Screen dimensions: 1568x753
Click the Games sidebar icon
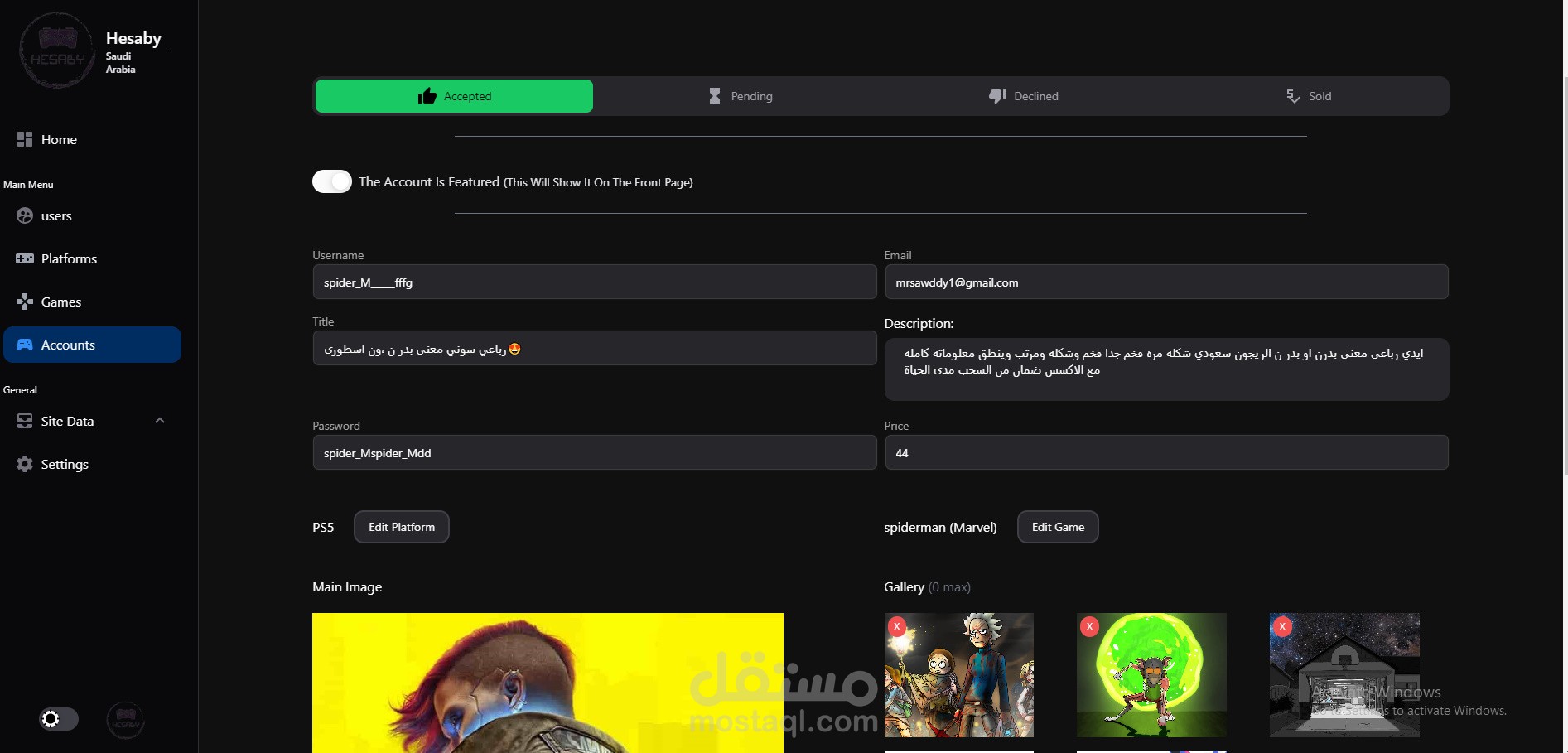(25, 302)
